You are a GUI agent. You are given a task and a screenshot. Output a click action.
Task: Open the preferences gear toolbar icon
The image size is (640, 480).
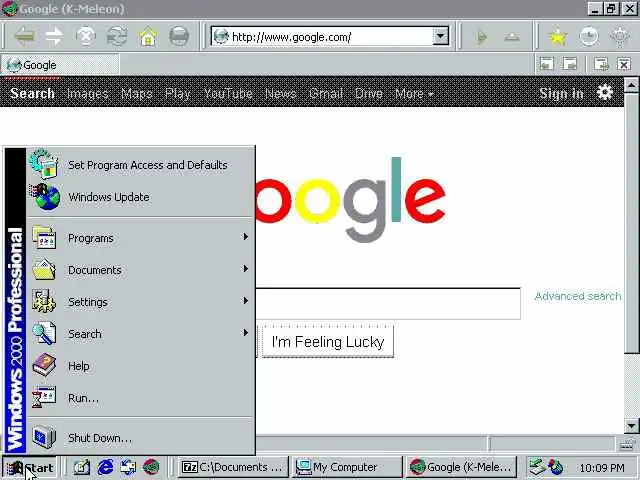620,37
